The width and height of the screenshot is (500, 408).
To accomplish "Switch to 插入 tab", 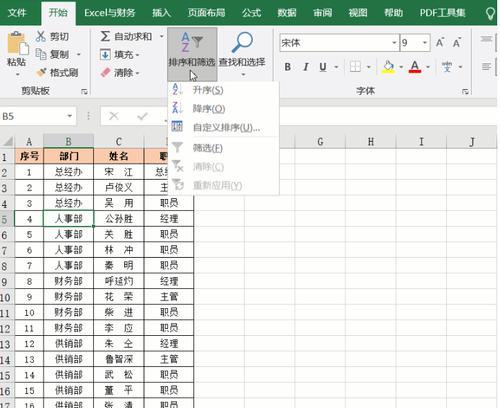I will coord(162,13).
